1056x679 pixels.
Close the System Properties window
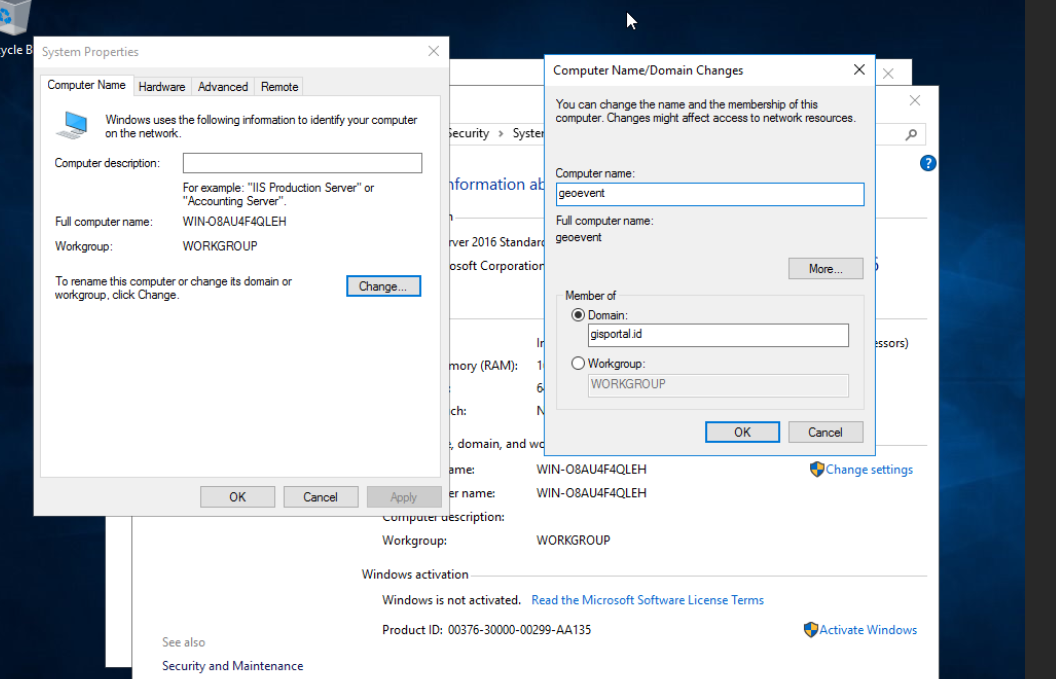click(434, 51)
